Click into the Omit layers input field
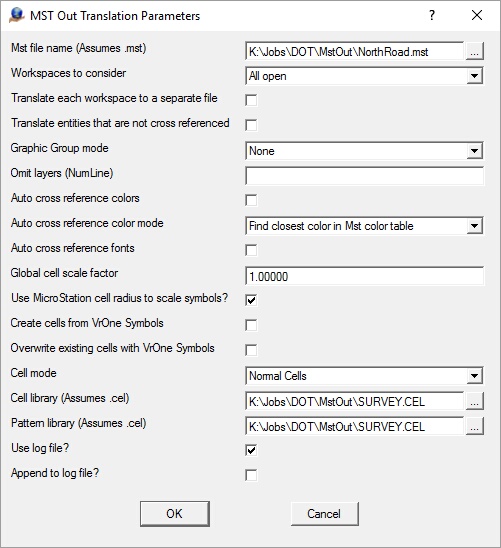 [364, 176]
